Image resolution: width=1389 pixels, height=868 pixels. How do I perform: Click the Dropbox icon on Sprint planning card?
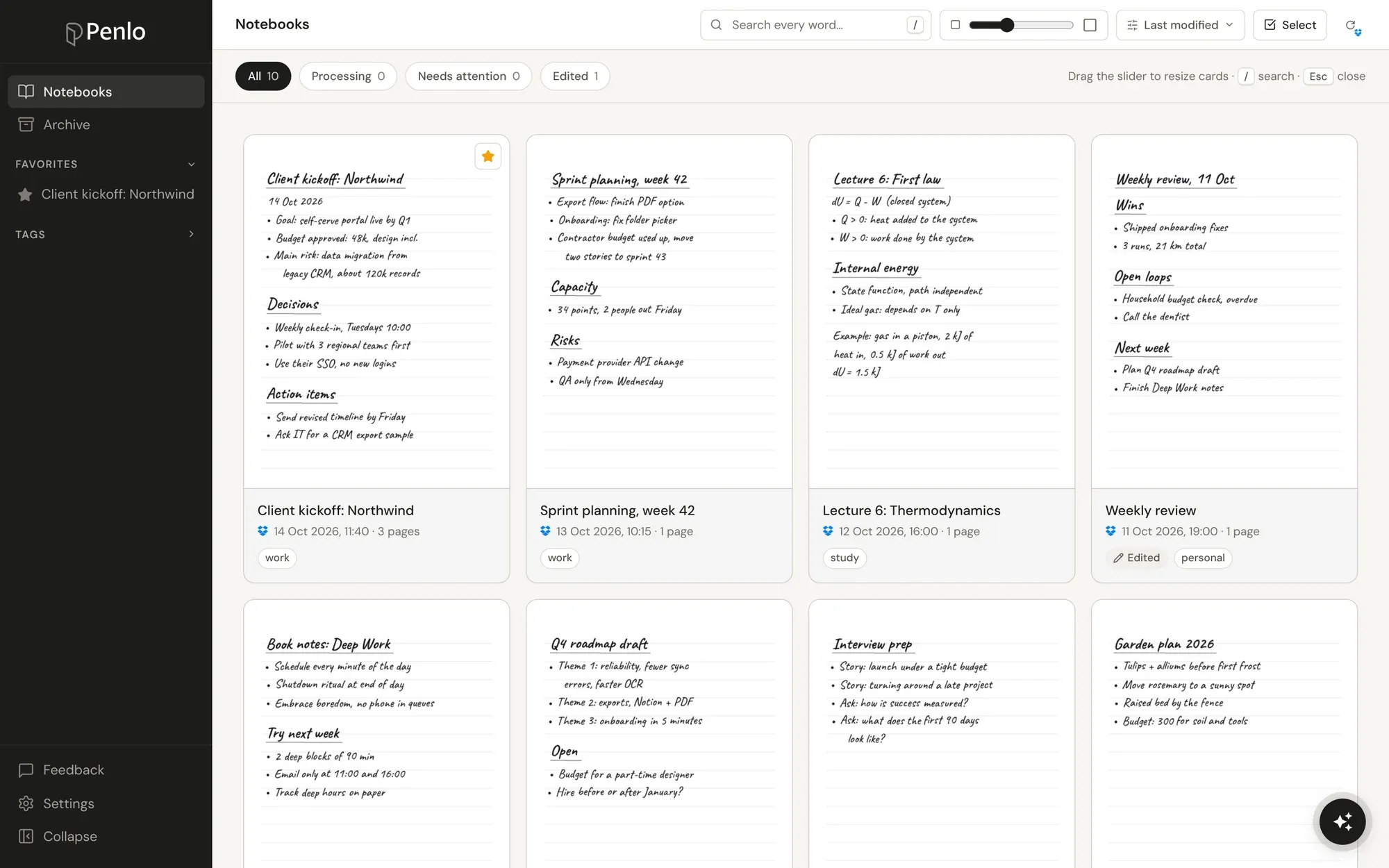pos(545,531)
